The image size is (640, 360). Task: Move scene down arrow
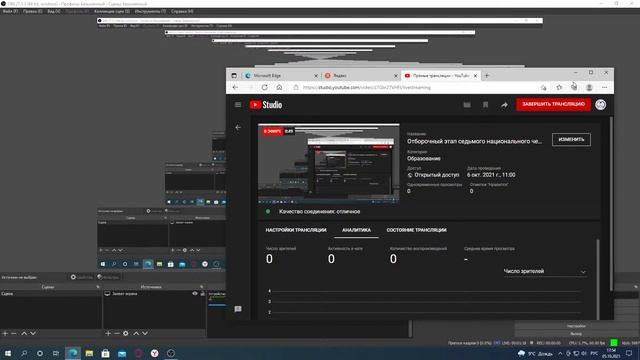[x=33, y=333]
